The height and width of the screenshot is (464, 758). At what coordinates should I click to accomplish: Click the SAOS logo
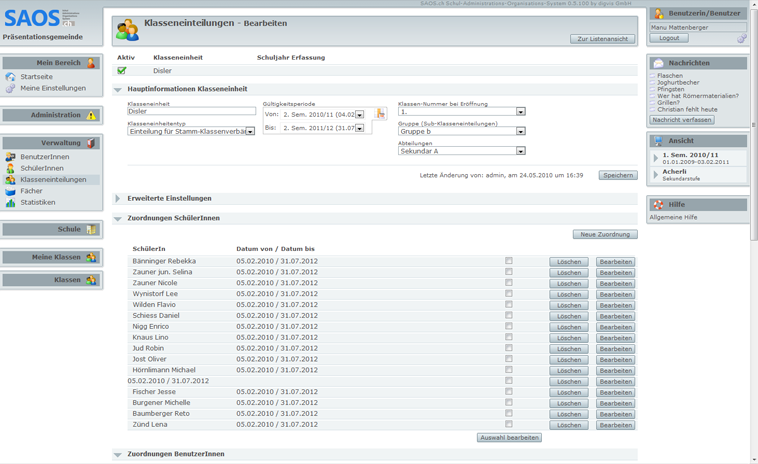pyautogui.click(x=42, y=18)
